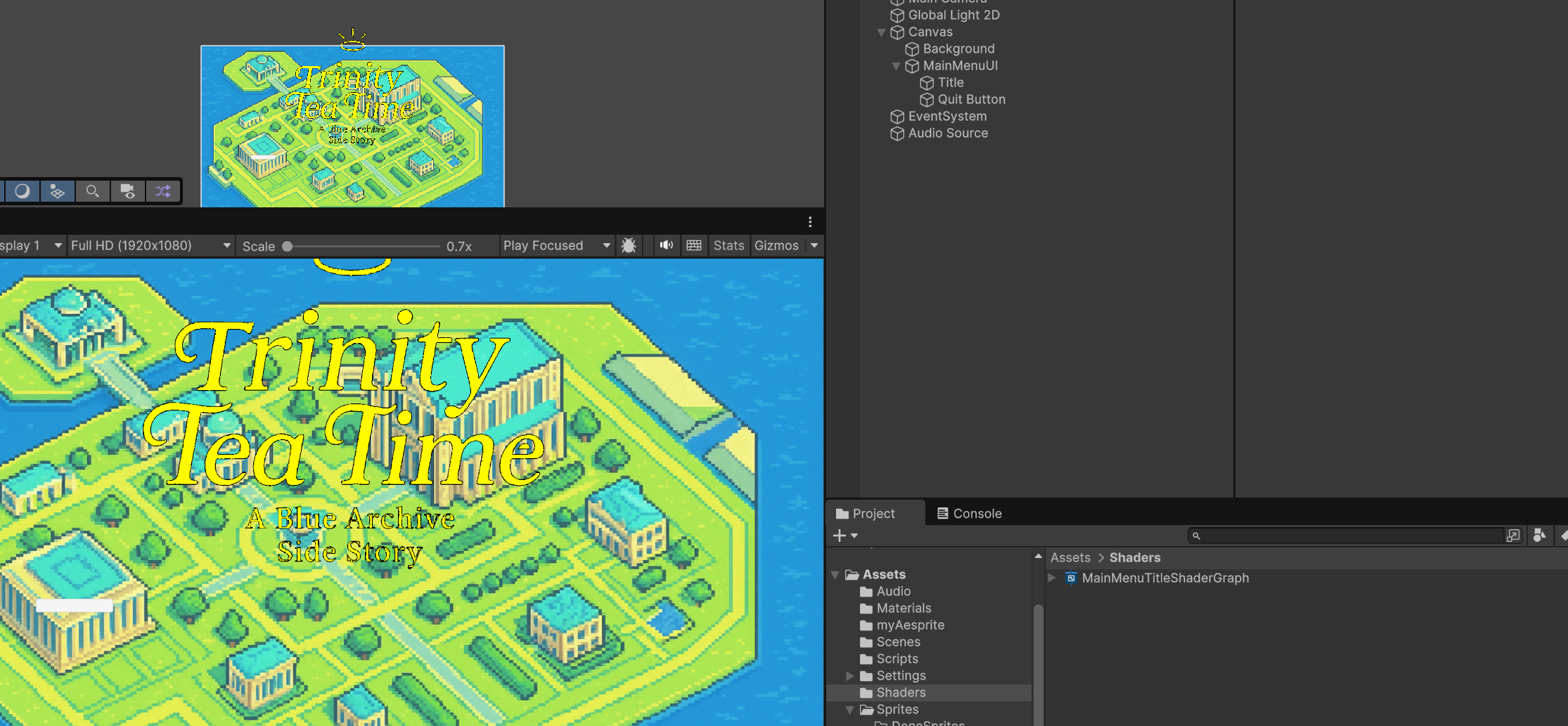Click the Assets breadcrumb link
Screen dimensions: 1568x726
pyautogui.click(x=1070, y=557)
